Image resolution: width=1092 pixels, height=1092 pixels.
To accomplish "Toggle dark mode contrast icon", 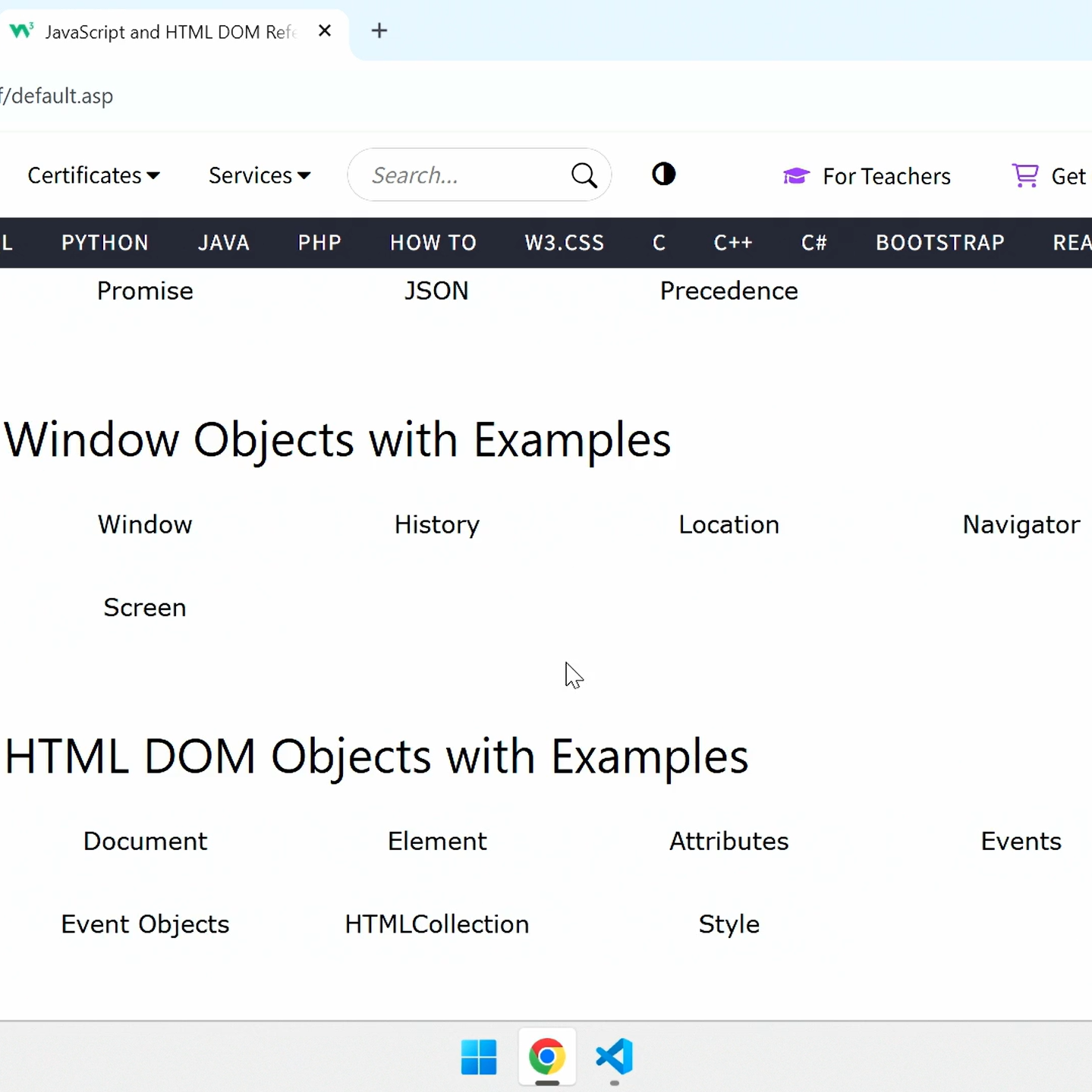I will coord(663,175).
